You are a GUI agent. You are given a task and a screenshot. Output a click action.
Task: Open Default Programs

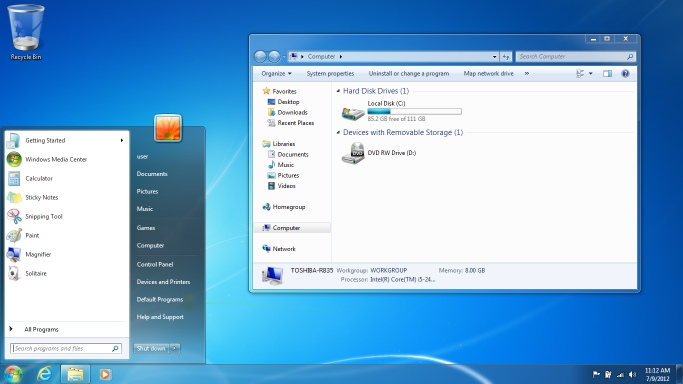pyautogui.click(x=160, y=299)
